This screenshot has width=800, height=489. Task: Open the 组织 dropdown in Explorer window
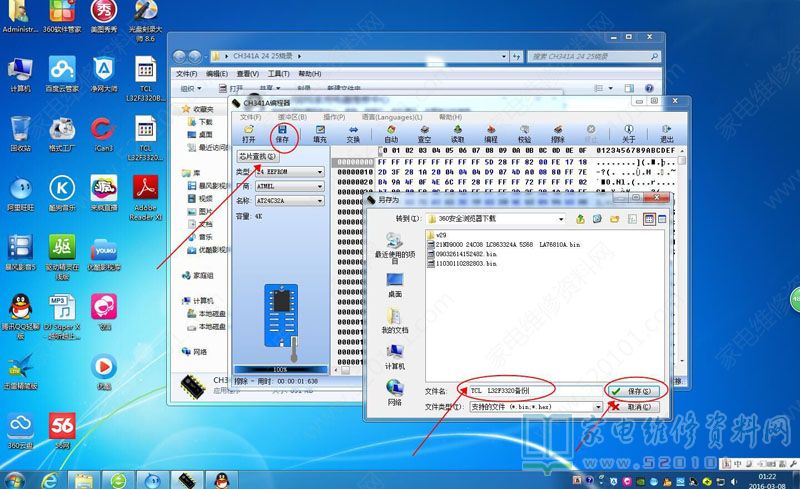point(191,88)
